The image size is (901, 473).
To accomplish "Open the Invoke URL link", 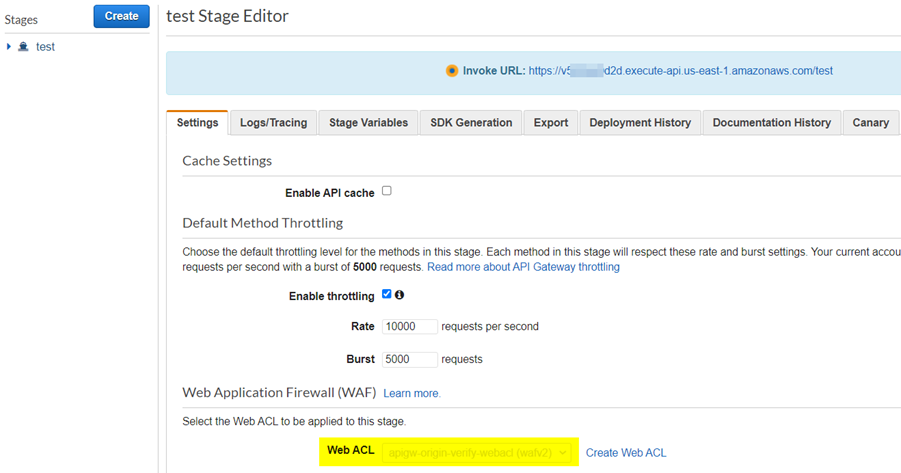I will (680, 71).
